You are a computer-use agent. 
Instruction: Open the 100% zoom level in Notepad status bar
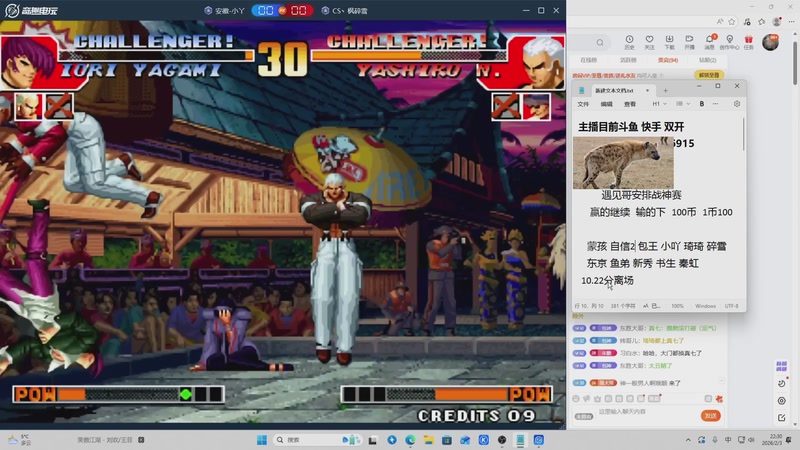[677, 306]
